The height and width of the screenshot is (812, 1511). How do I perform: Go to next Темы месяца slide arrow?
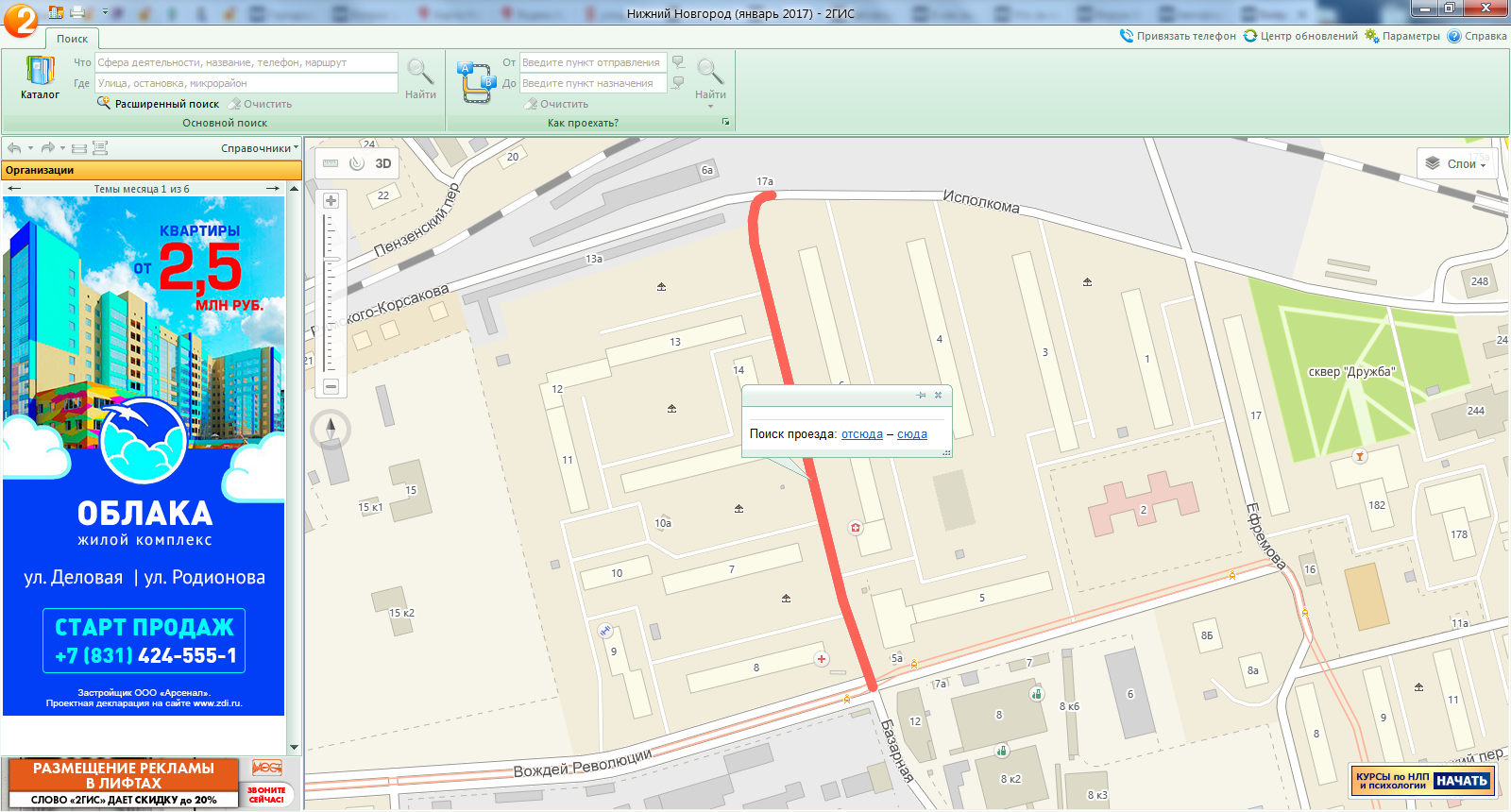pos(273,189)
